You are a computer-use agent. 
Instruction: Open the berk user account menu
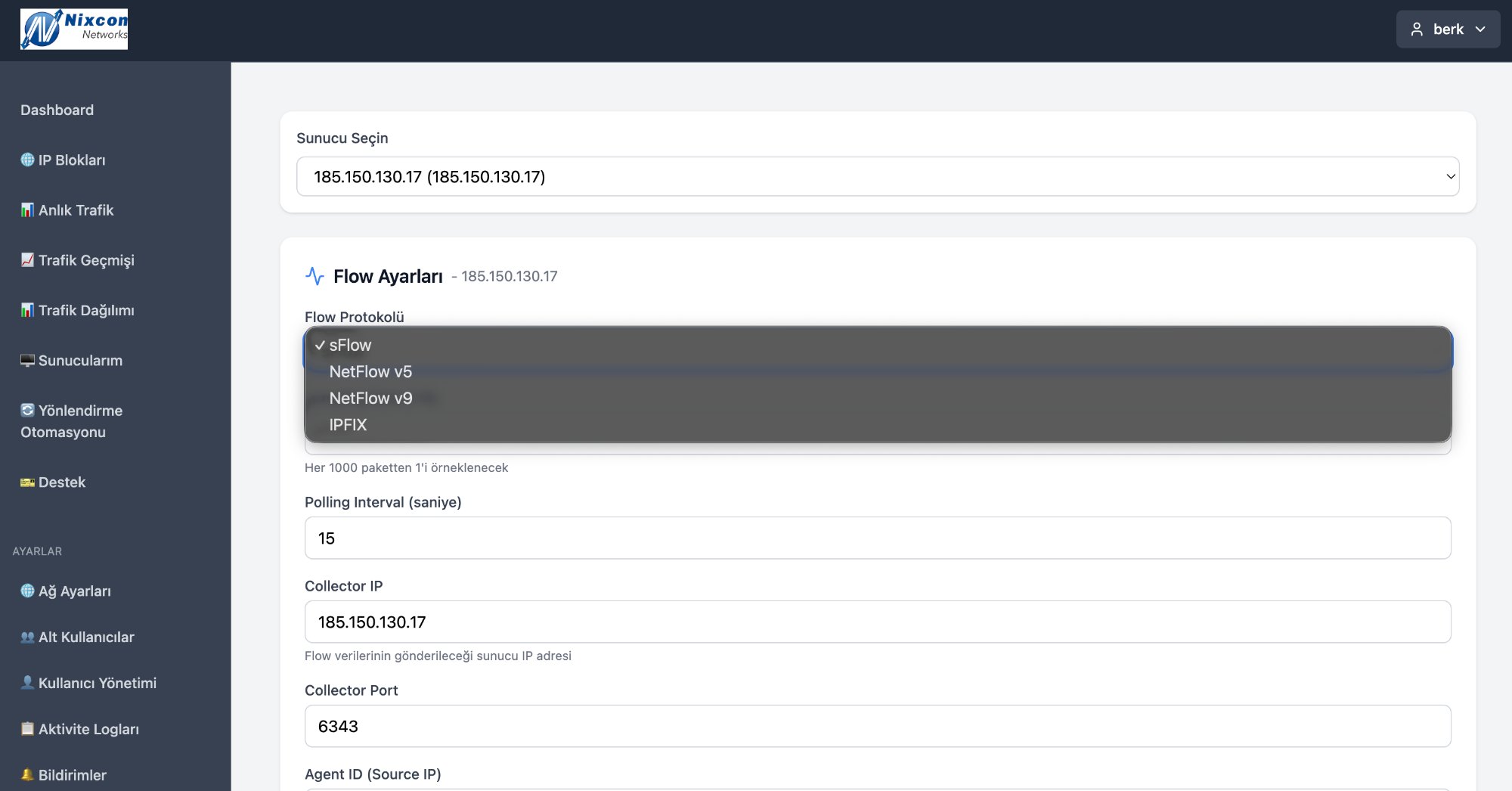[x=1447, y=29]
